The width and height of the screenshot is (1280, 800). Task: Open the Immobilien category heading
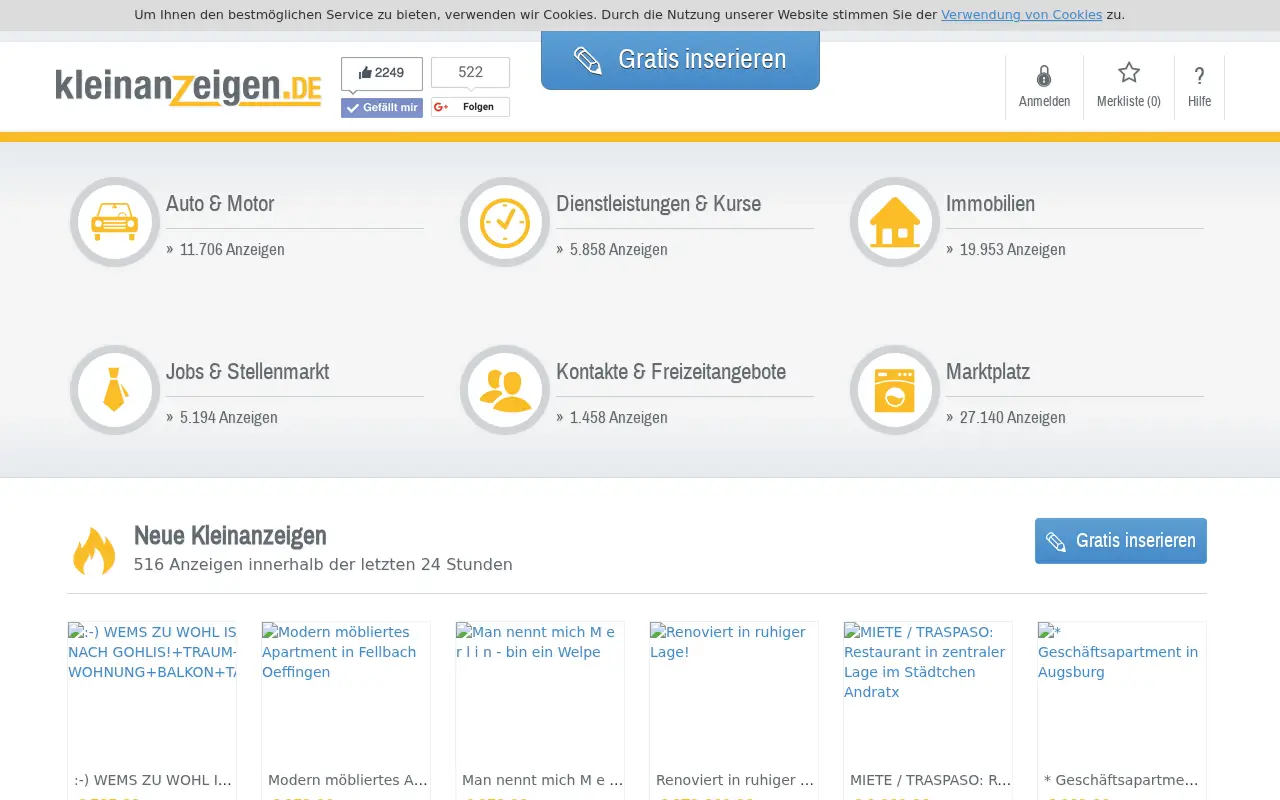tap(990, 203)
